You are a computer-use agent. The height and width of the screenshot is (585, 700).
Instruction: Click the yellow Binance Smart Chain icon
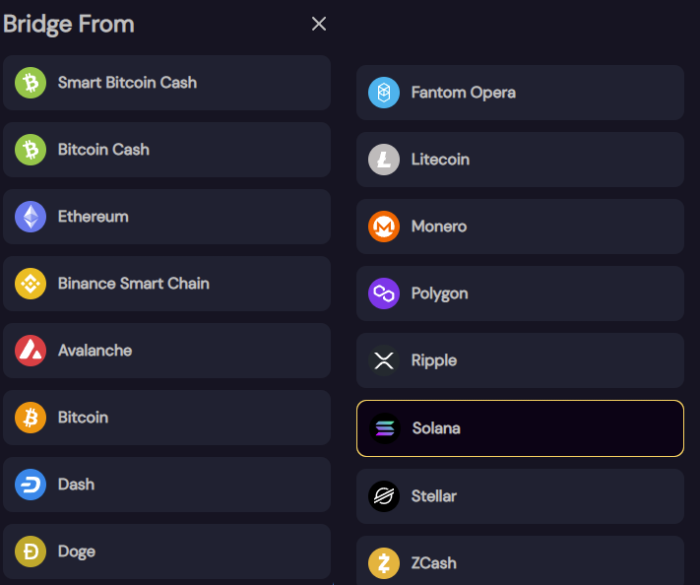(x=30, y=284)
